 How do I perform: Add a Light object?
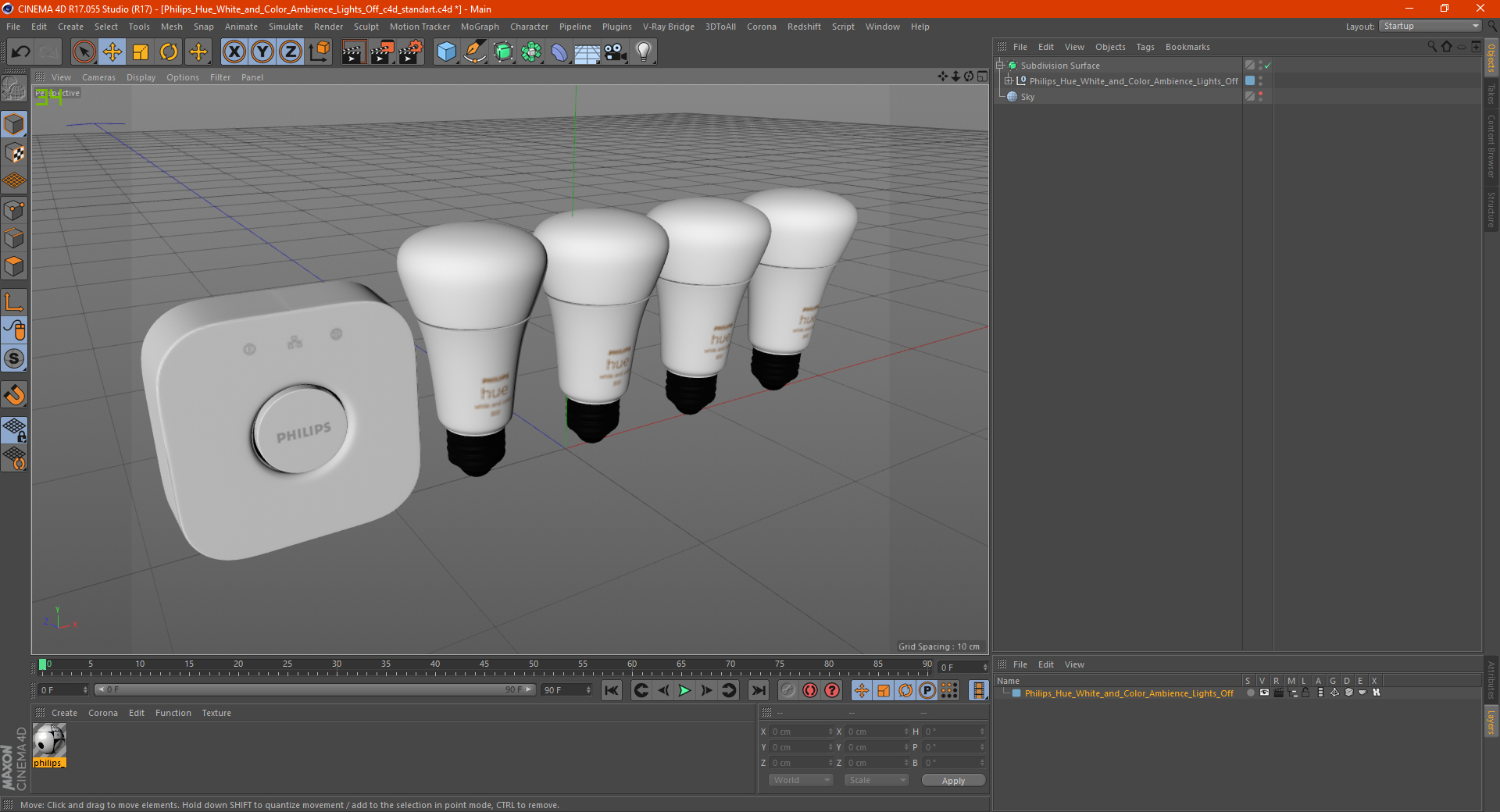click(x=644, y=52)
